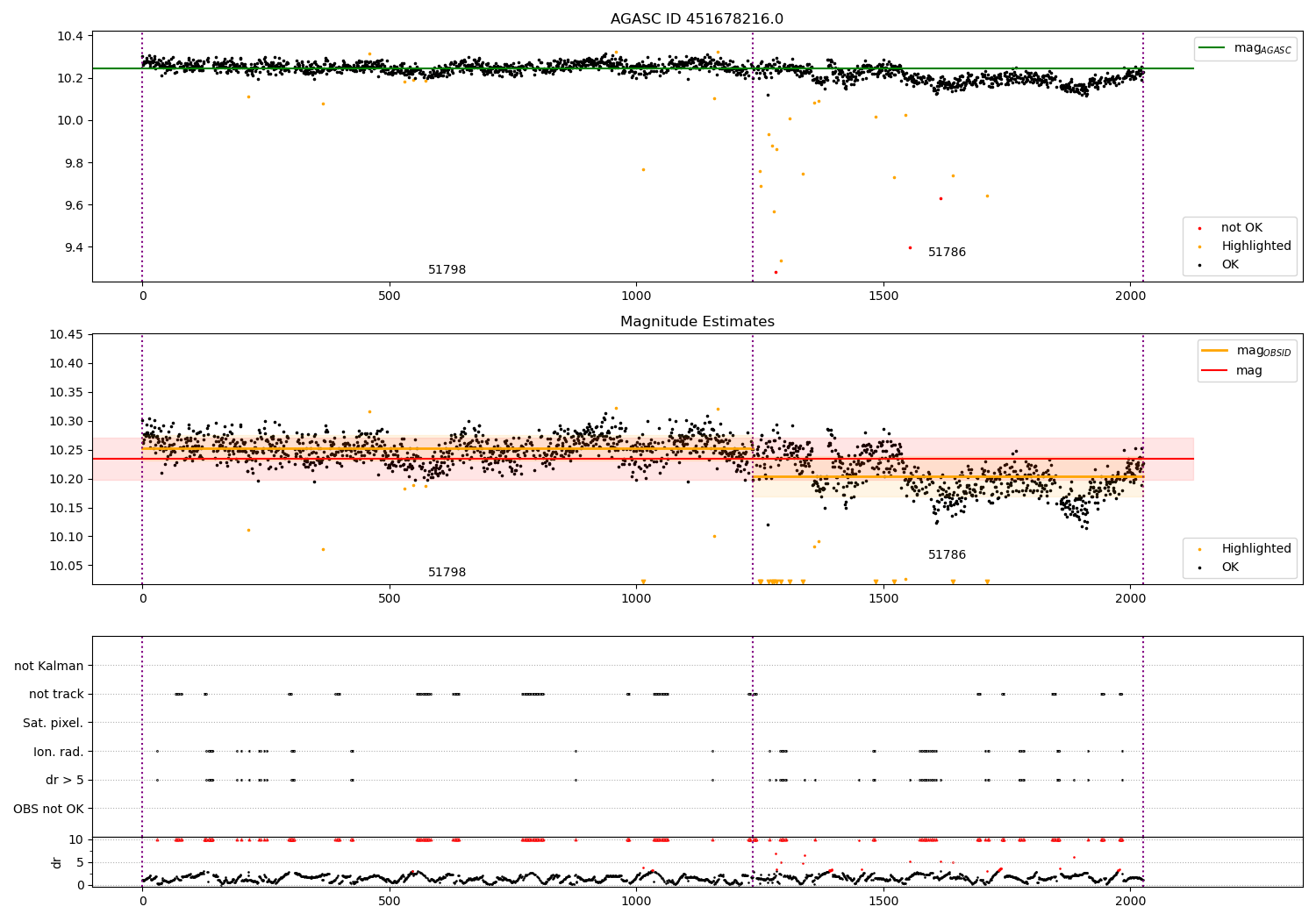Click the 10.4 tick label on top plot

(70, 36)
